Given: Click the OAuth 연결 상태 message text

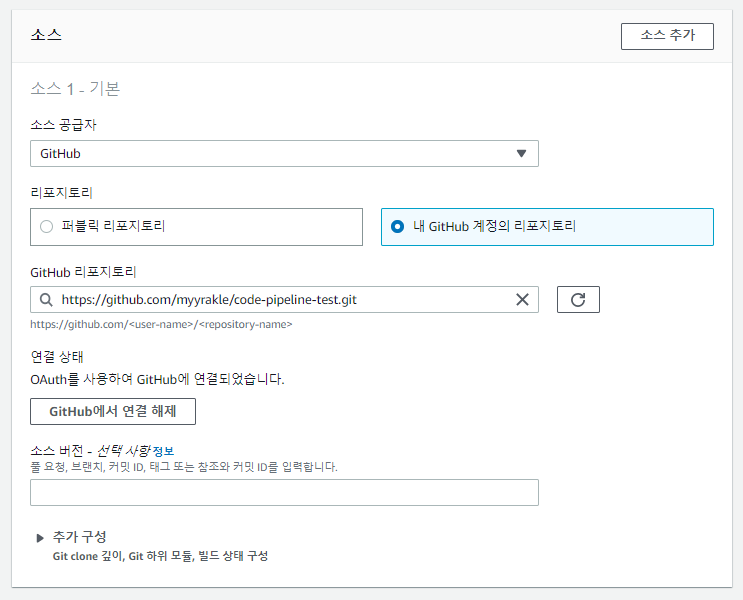Looking at the screenshot, I should [x=157, y=380].
